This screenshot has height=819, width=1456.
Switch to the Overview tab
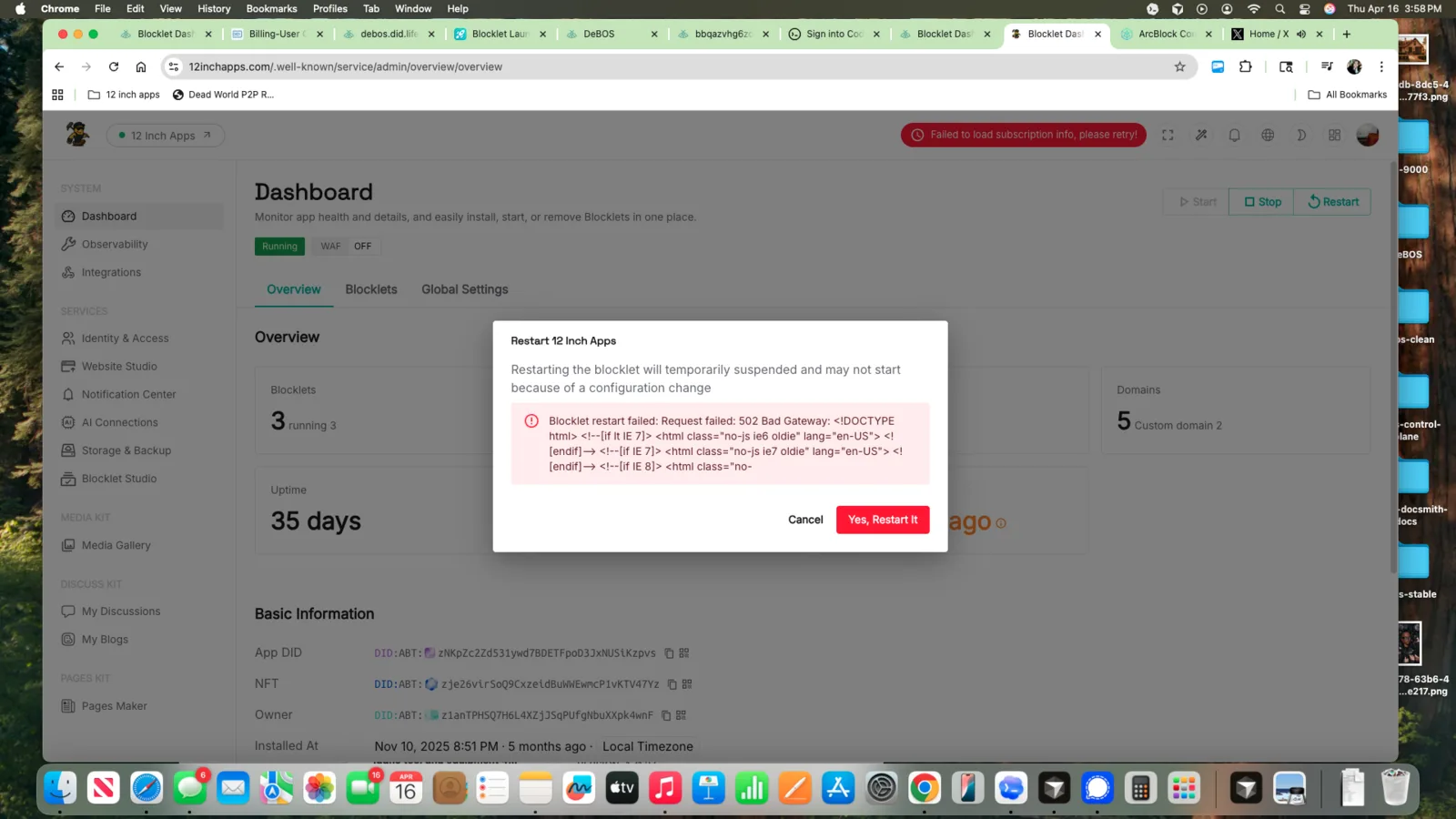coord(294,289)
